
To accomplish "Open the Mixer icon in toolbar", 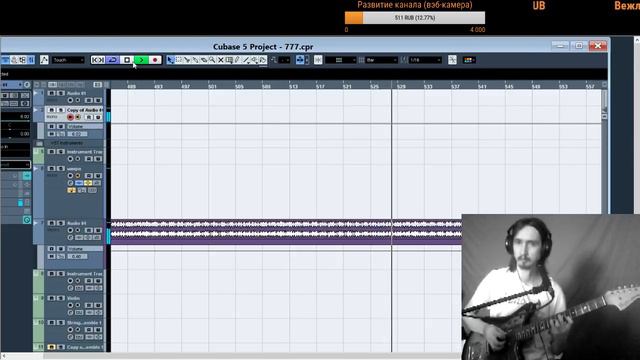I will (31, 60).
